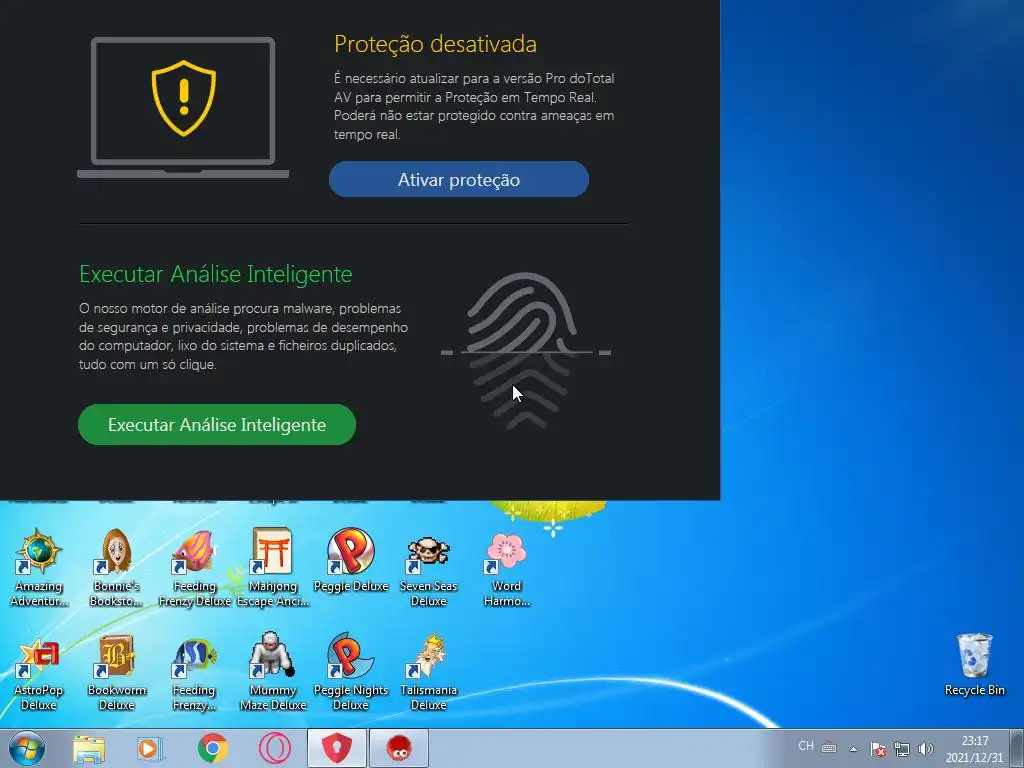Open Windows Explorer from taskbar
1024x768 pixels.
pos(89,748)
